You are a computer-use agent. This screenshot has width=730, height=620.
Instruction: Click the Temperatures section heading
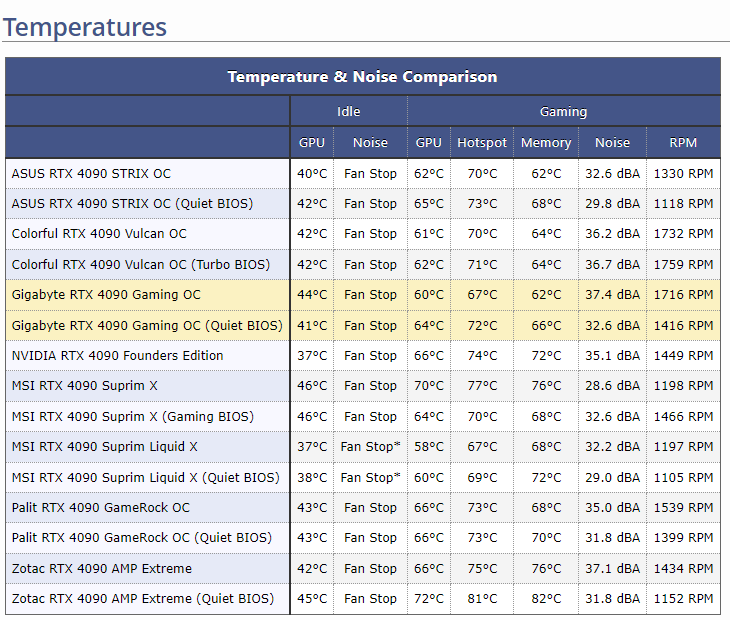[x=85, y=27]
